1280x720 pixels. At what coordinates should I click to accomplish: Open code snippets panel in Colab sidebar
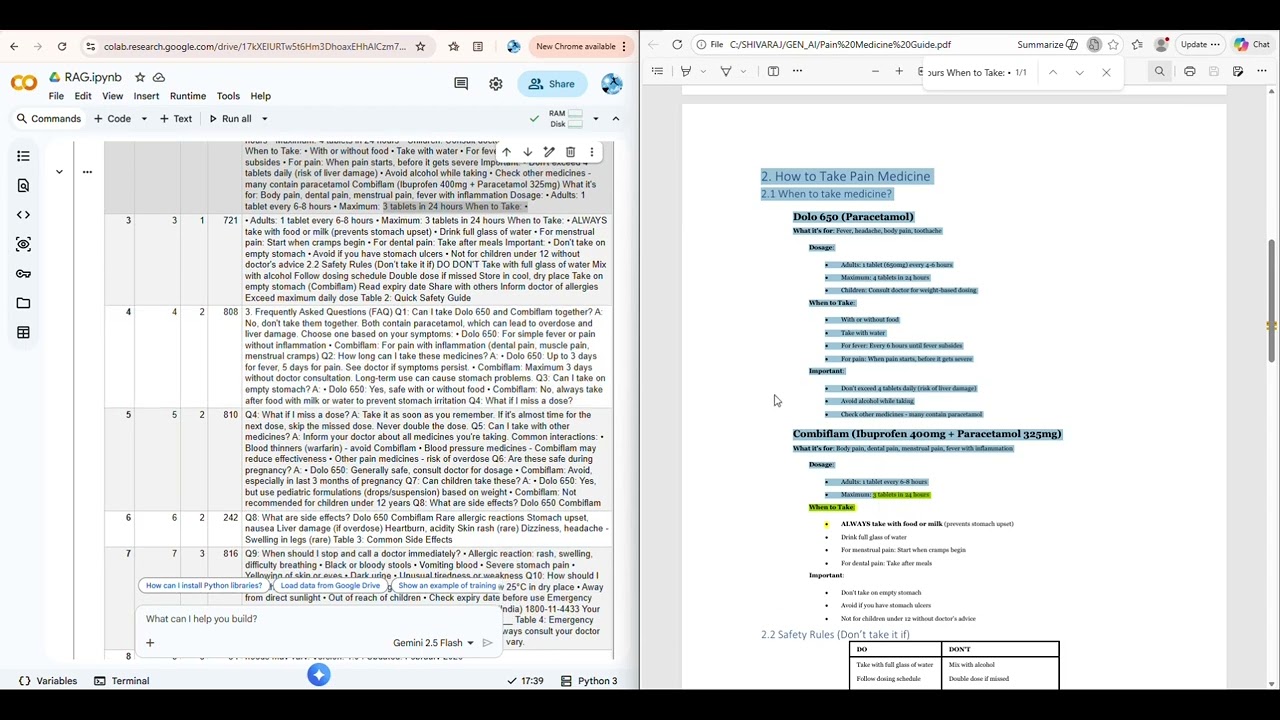point(23,215)
